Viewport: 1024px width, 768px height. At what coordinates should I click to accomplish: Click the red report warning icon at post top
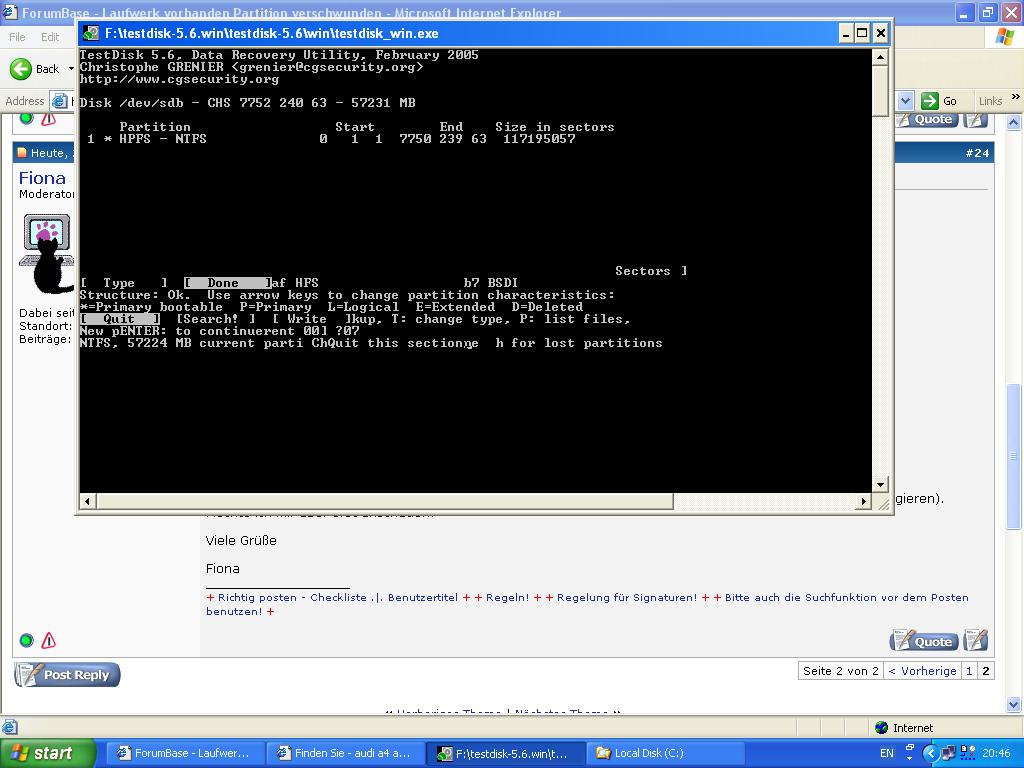tap(48, 119)
